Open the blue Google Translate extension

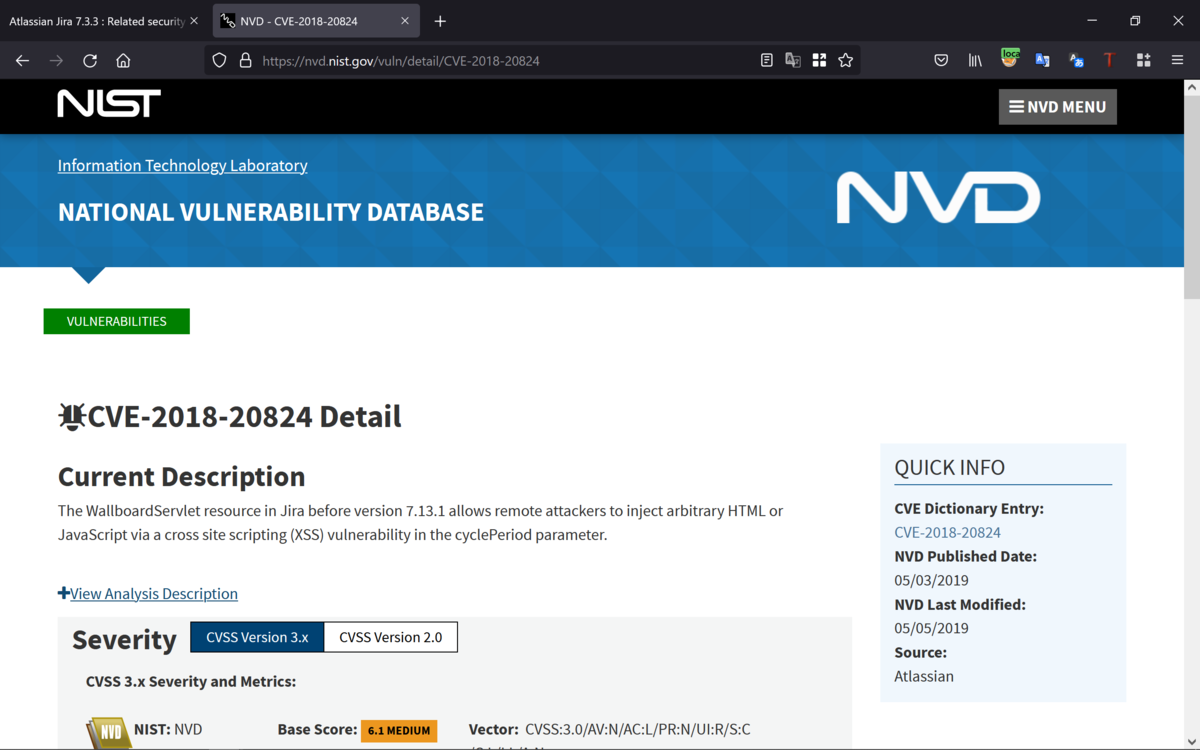click(x=1042, y=60)
